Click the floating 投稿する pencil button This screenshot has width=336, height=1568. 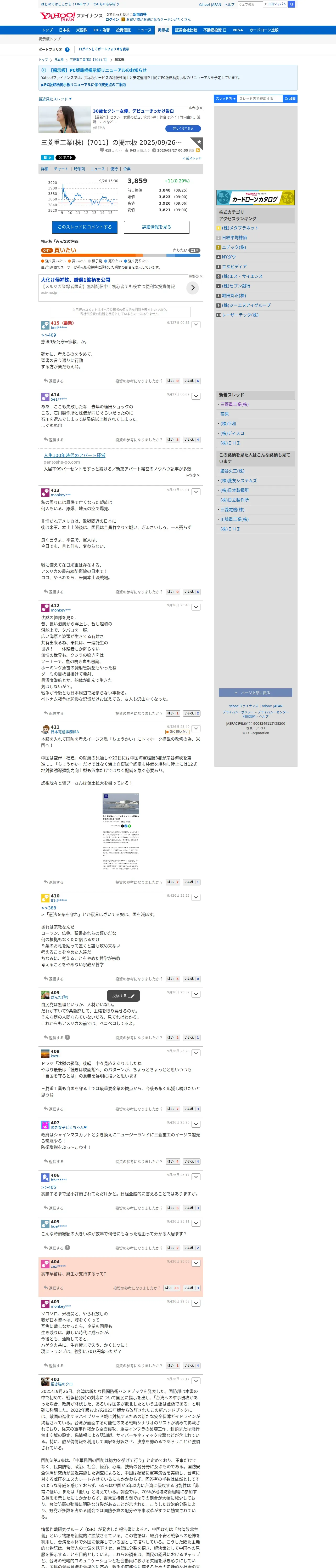point(124,996)
